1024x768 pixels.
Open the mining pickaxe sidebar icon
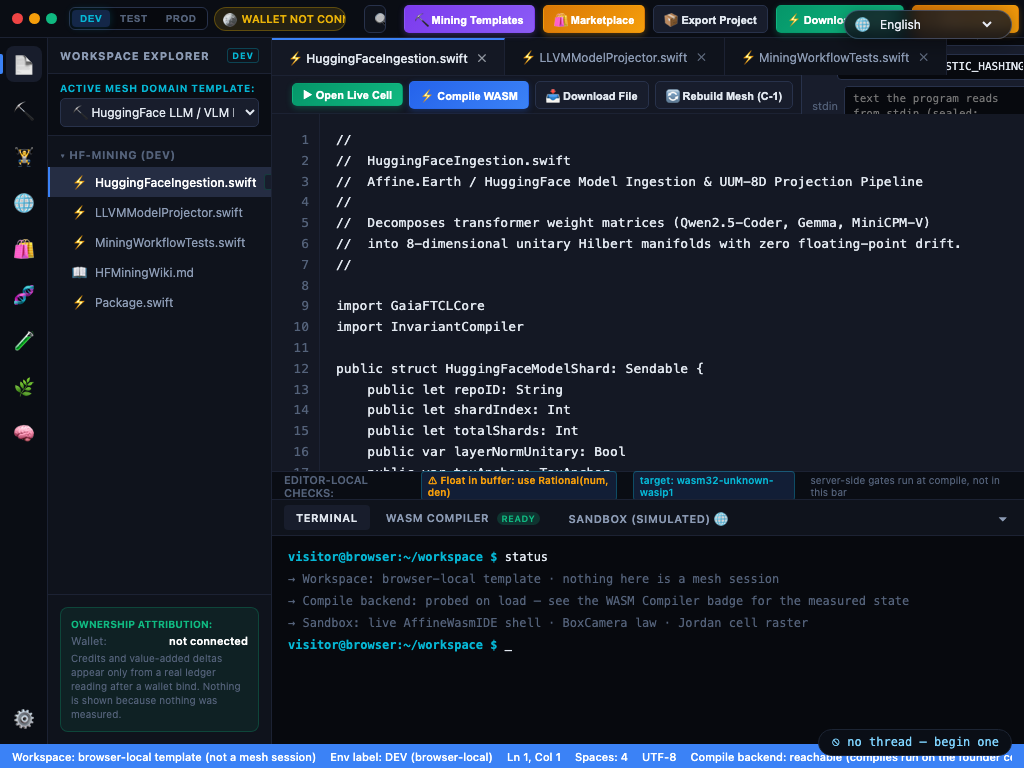24,110
